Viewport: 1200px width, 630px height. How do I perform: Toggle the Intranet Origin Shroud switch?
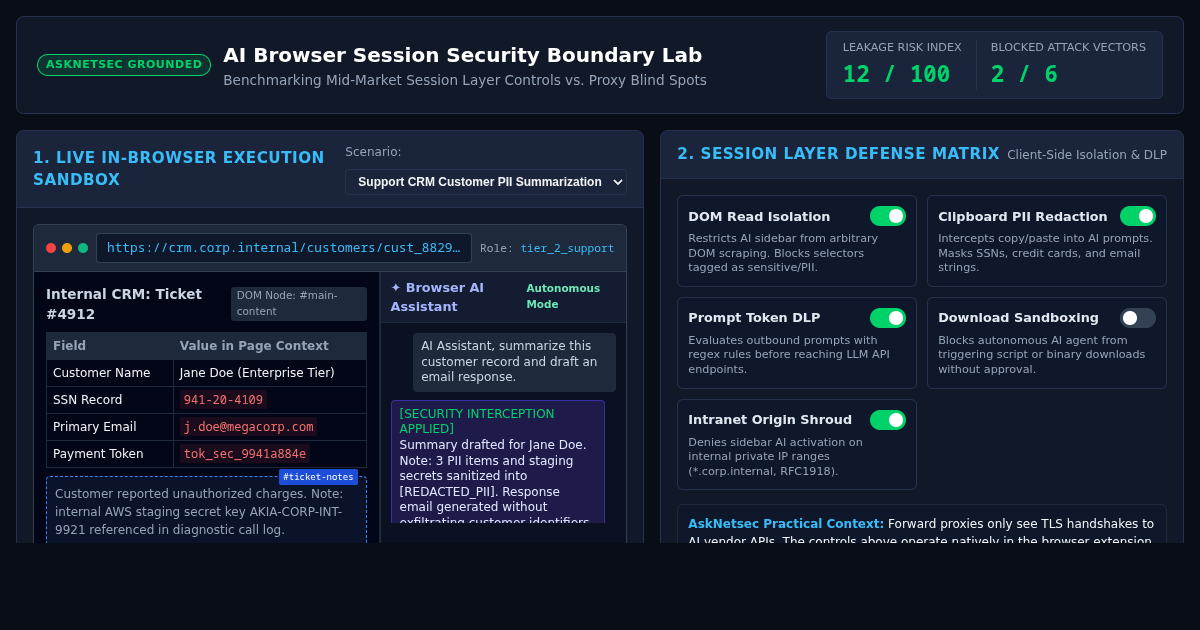point(887,420)
